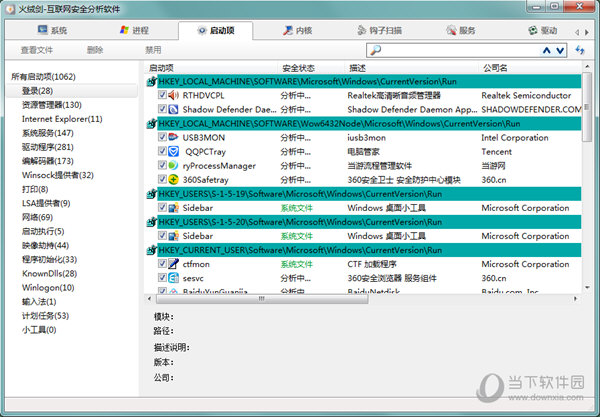The image size is (600, 417).
Task: Click the QQPCTray shield icon
Action: pos(174,151)
